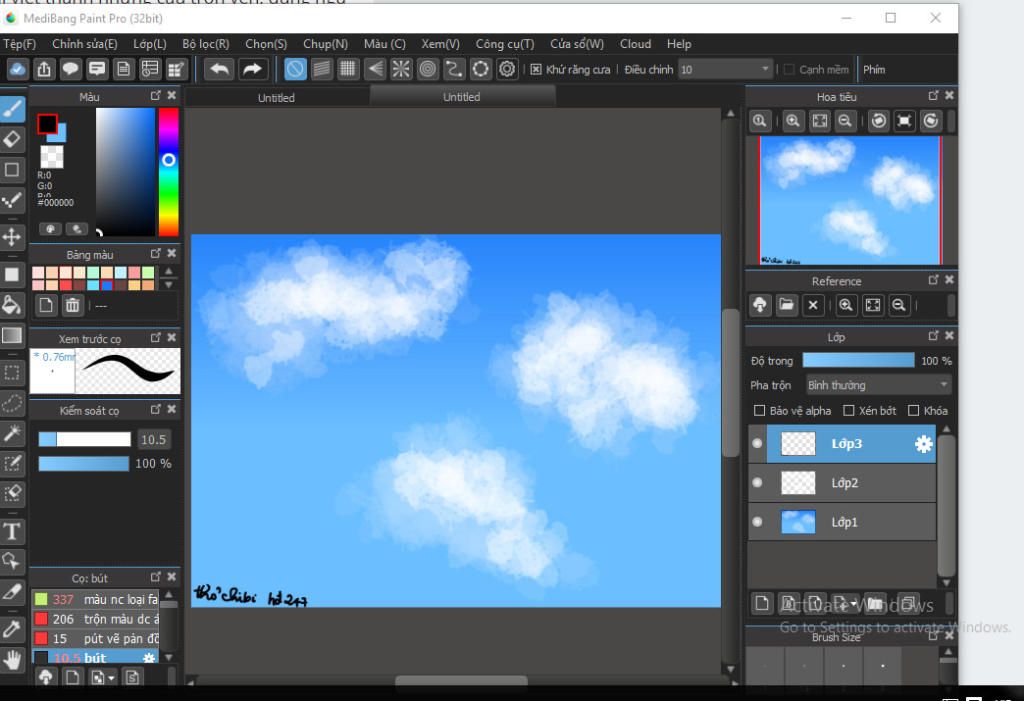Image resolution: width=1024 pixels, height=701 pixels.
Task: Undock the Kiểm soát cọ panel
Action: tap(155, 409)
